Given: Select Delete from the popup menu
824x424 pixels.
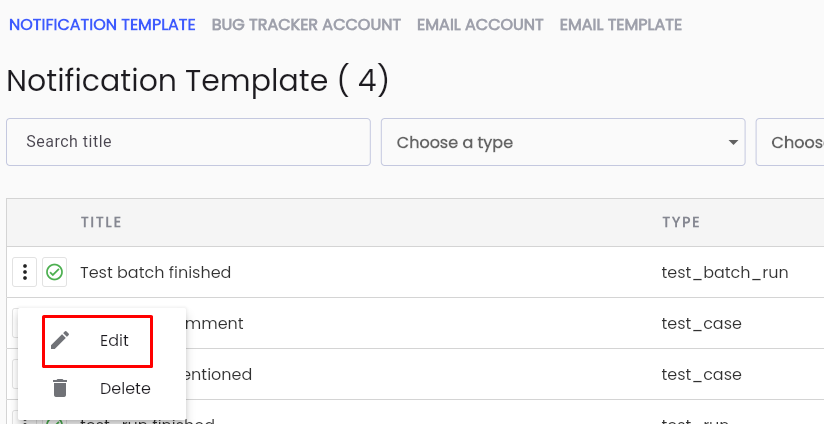Looking at the screenshot, I should 102,389.
